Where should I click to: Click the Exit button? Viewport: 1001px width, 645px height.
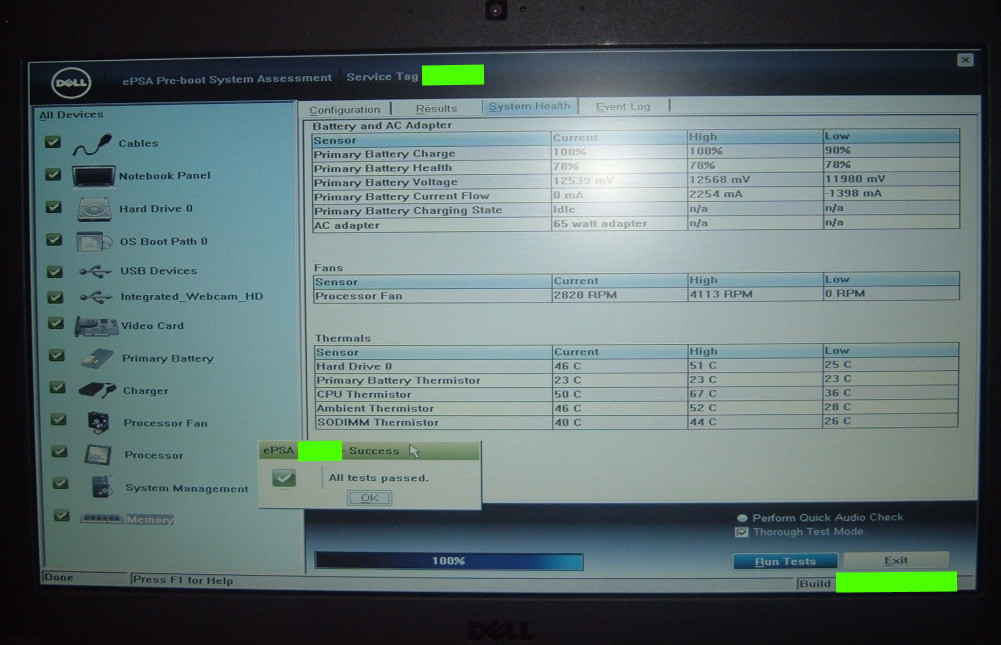[896, 560]
